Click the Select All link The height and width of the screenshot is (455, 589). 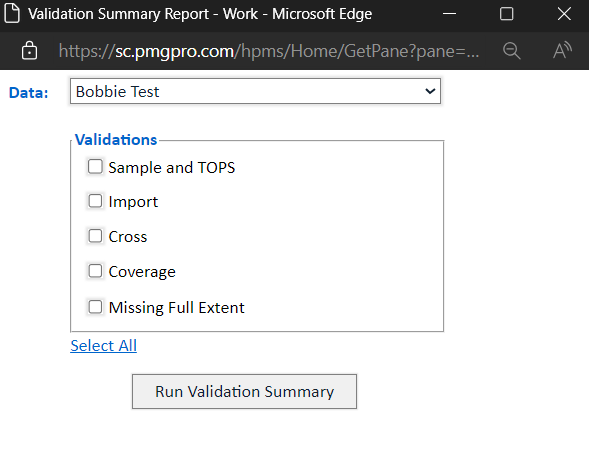(104, 346)
